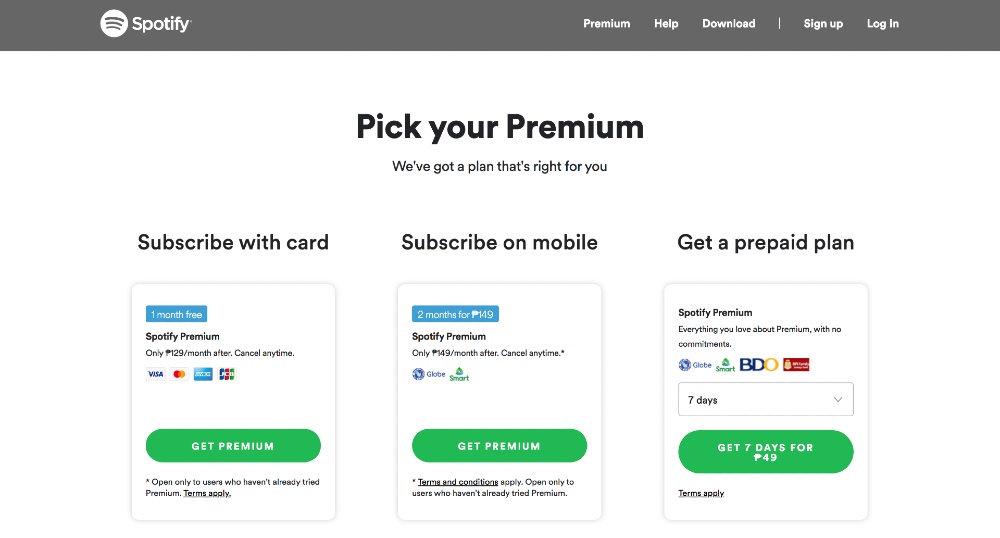The width and height of the screenshot is (1000, 538).
Task: Open the 7 days duration dropdown
Action: pyautogui.click(x=765, y=399)
